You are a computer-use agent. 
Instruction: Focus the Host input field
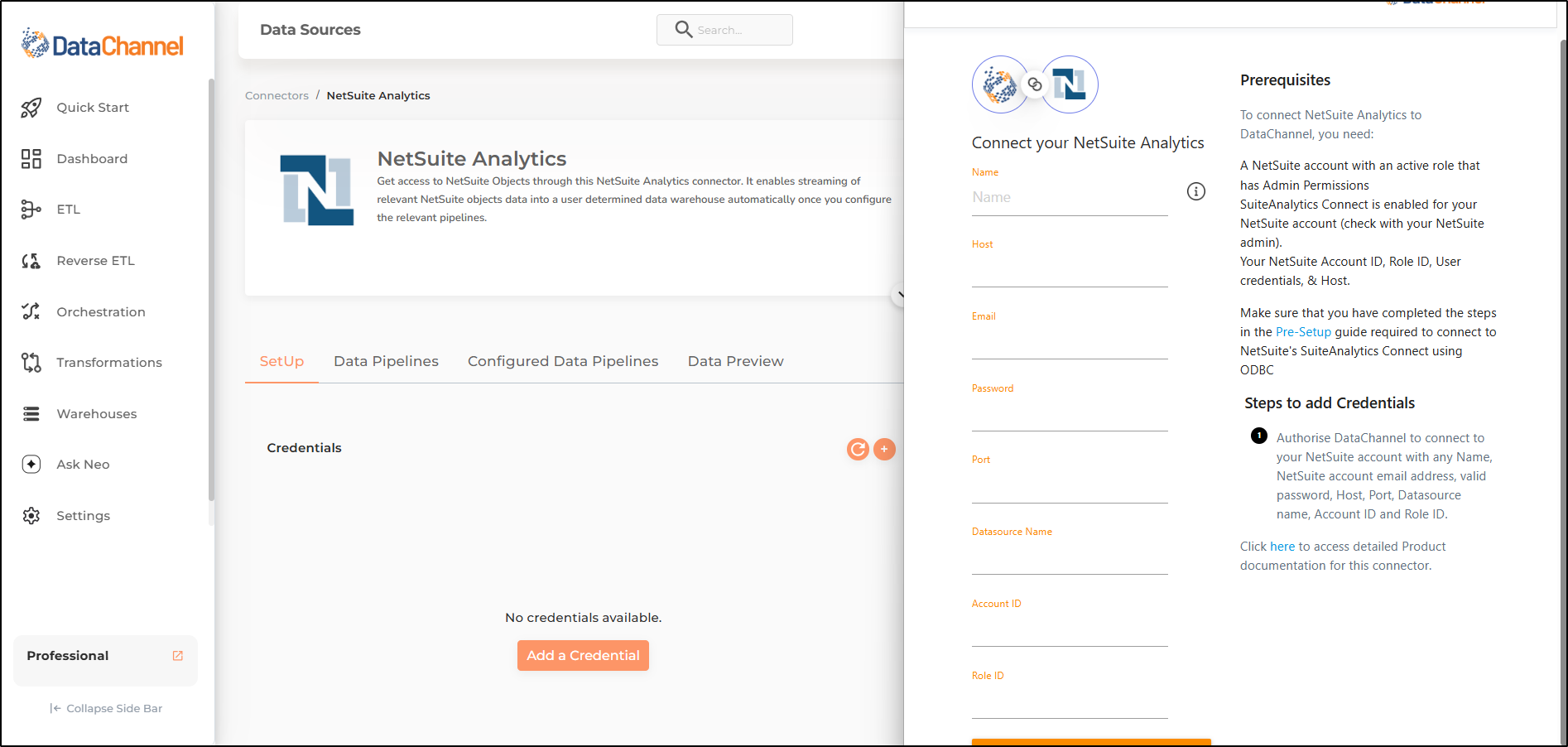pos(1070,270)
